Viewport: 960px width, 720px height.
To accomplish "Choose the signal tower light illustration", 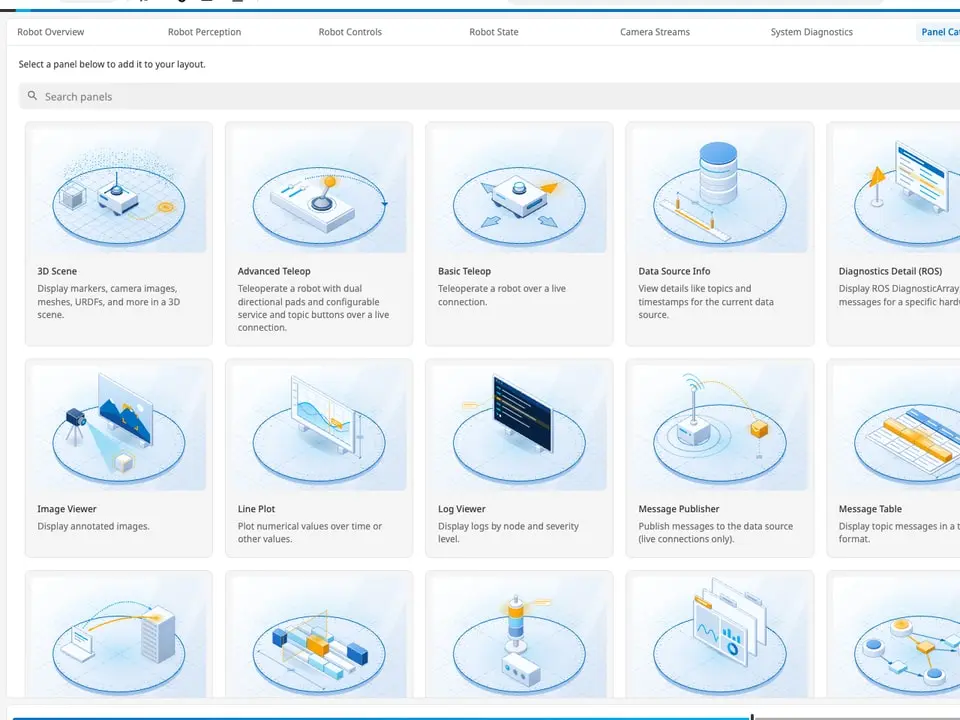I will pos(519,637).
